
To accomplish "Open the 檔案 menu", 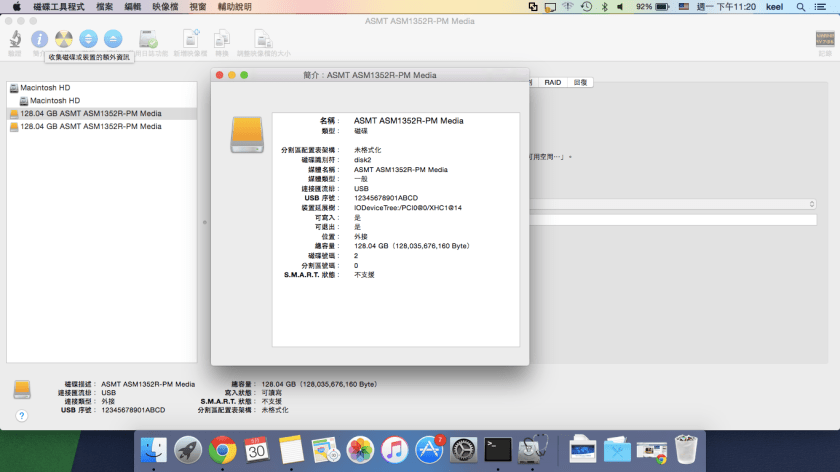I will coord(105,6).
